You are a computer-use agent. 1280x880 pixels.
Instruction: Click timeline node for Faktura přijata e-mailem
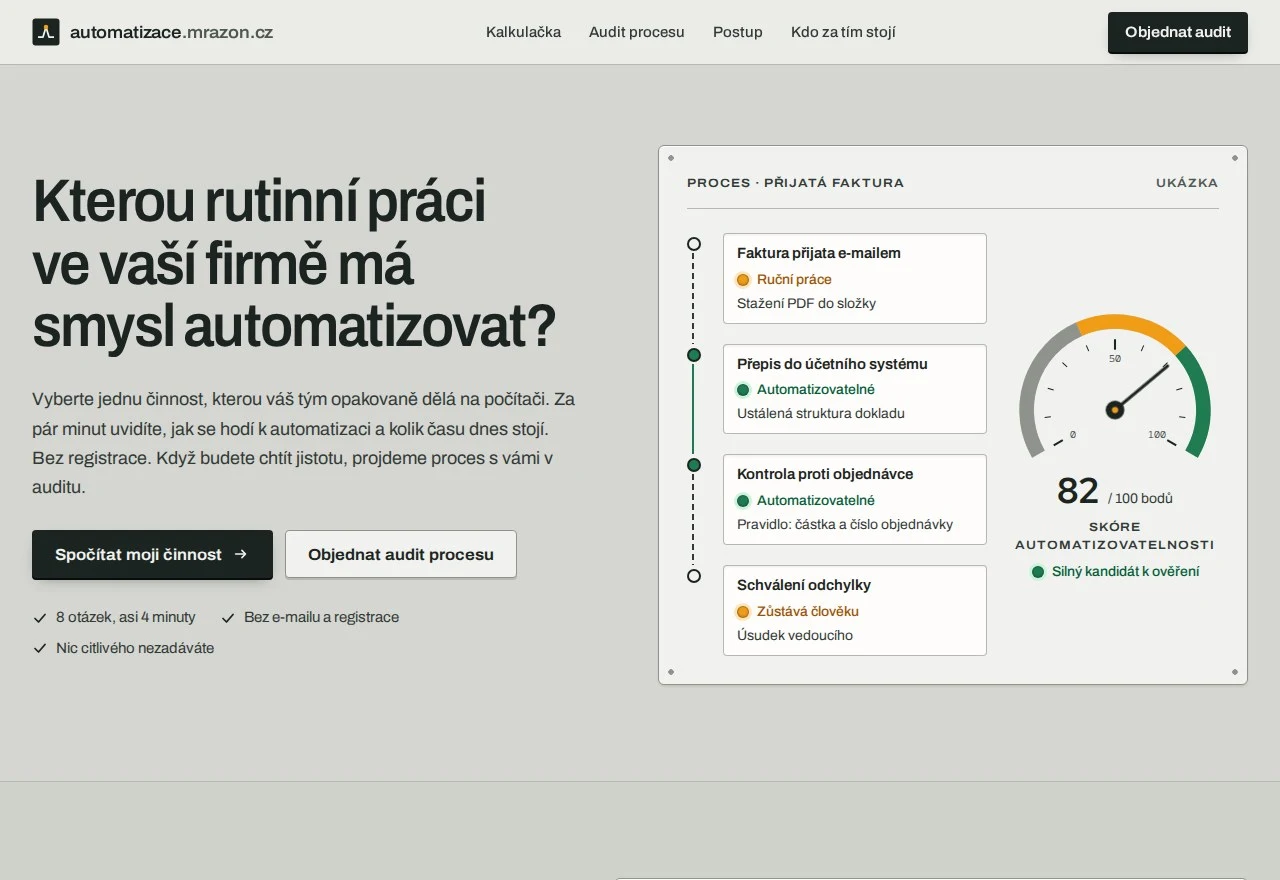[x=694, y=244]
